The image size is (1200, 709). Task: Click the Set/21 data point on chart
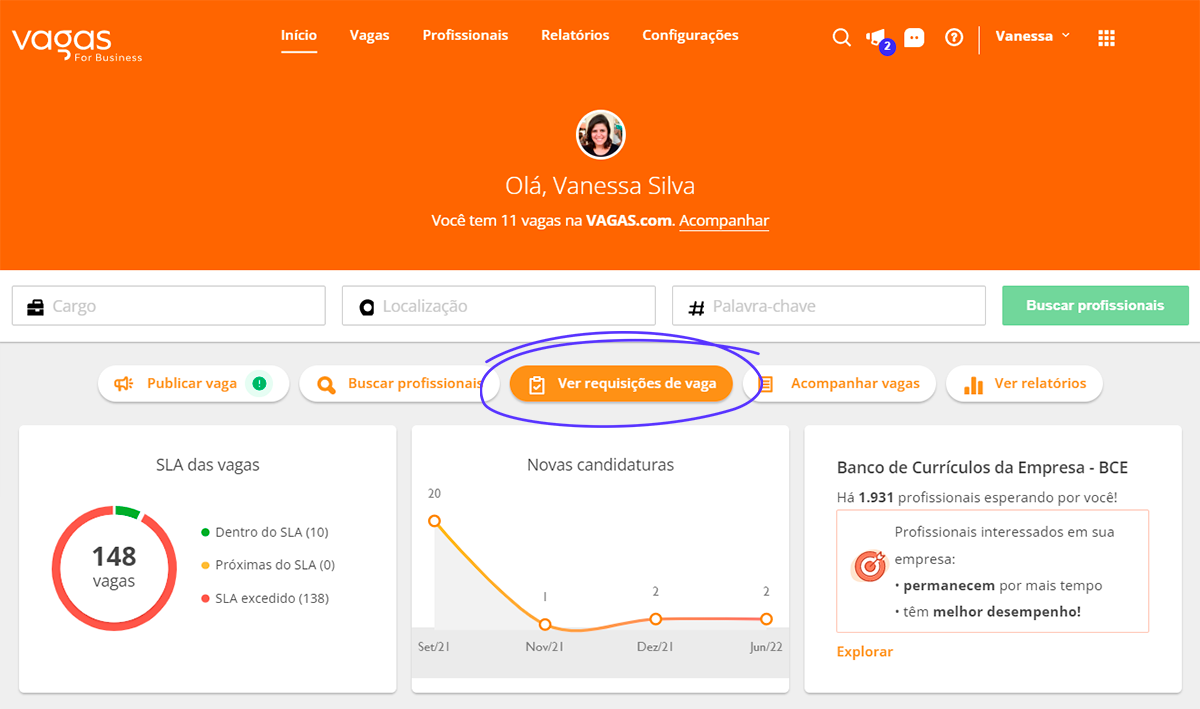click(x=434, y=521)
